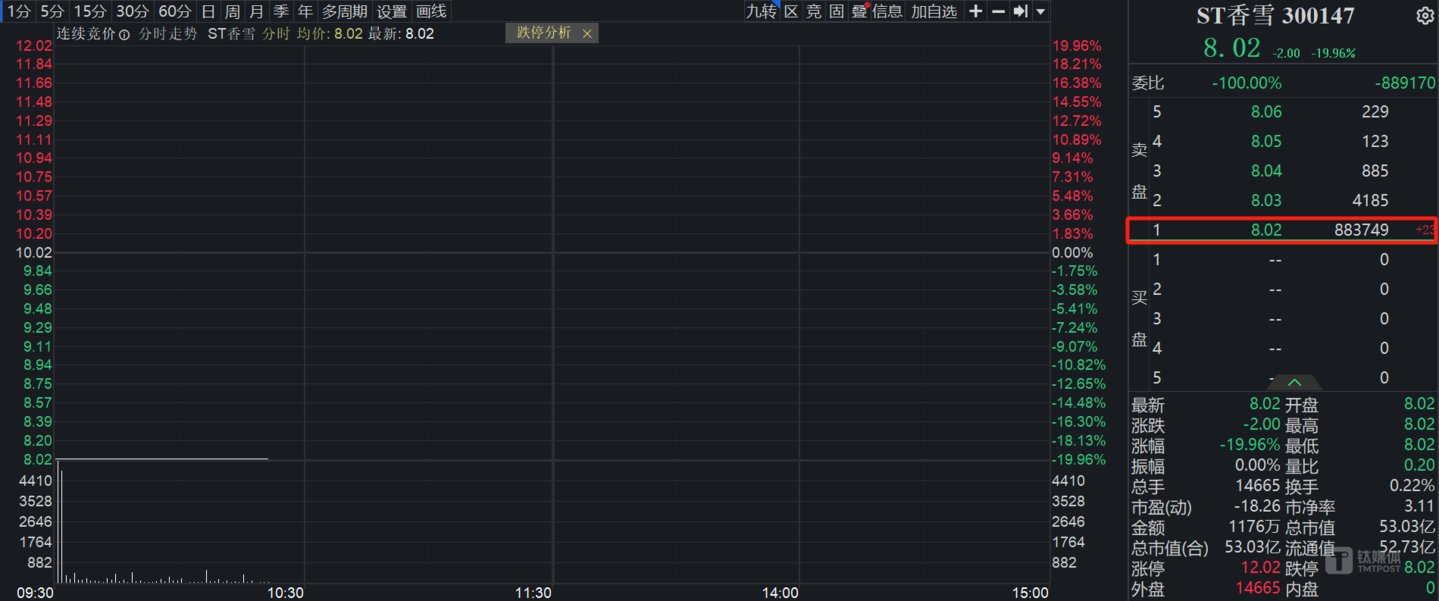The image size is (1439, 601).
Task: Click the 固 toolbar button
Action: tap(836, 12)
